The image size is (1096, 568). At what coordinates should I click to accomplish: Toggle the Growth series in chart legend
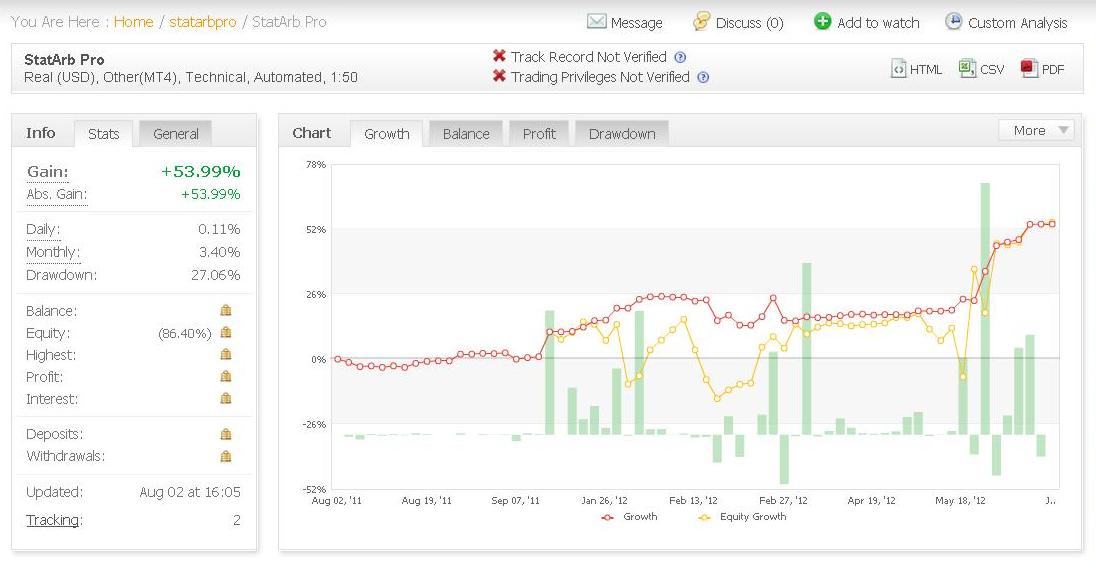tap(629, 517)
